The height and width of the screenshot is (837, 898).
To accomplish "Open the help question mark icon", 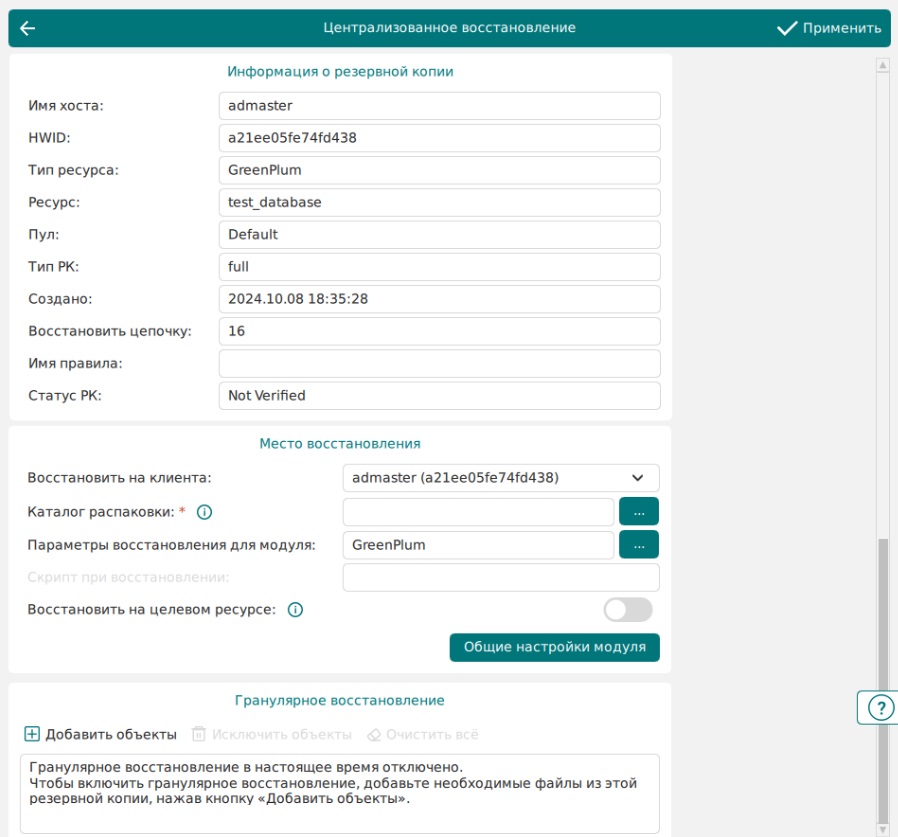I will point(879,708).
